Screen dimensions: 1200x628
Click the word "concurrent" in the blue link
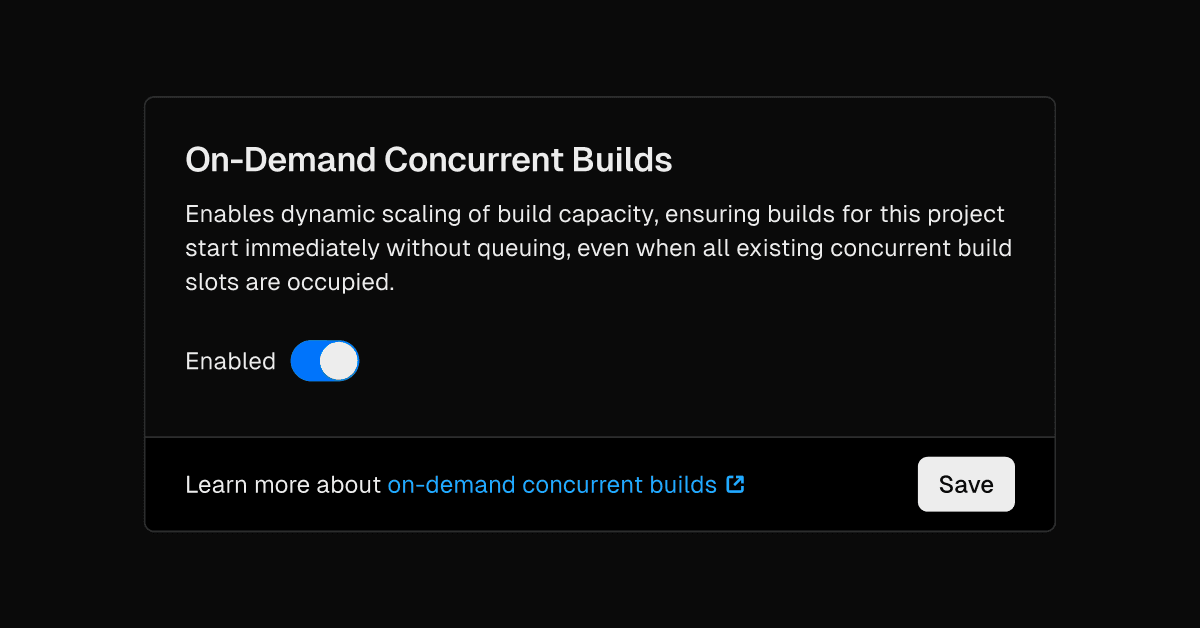pyautogui.click(x=582, y=485)
